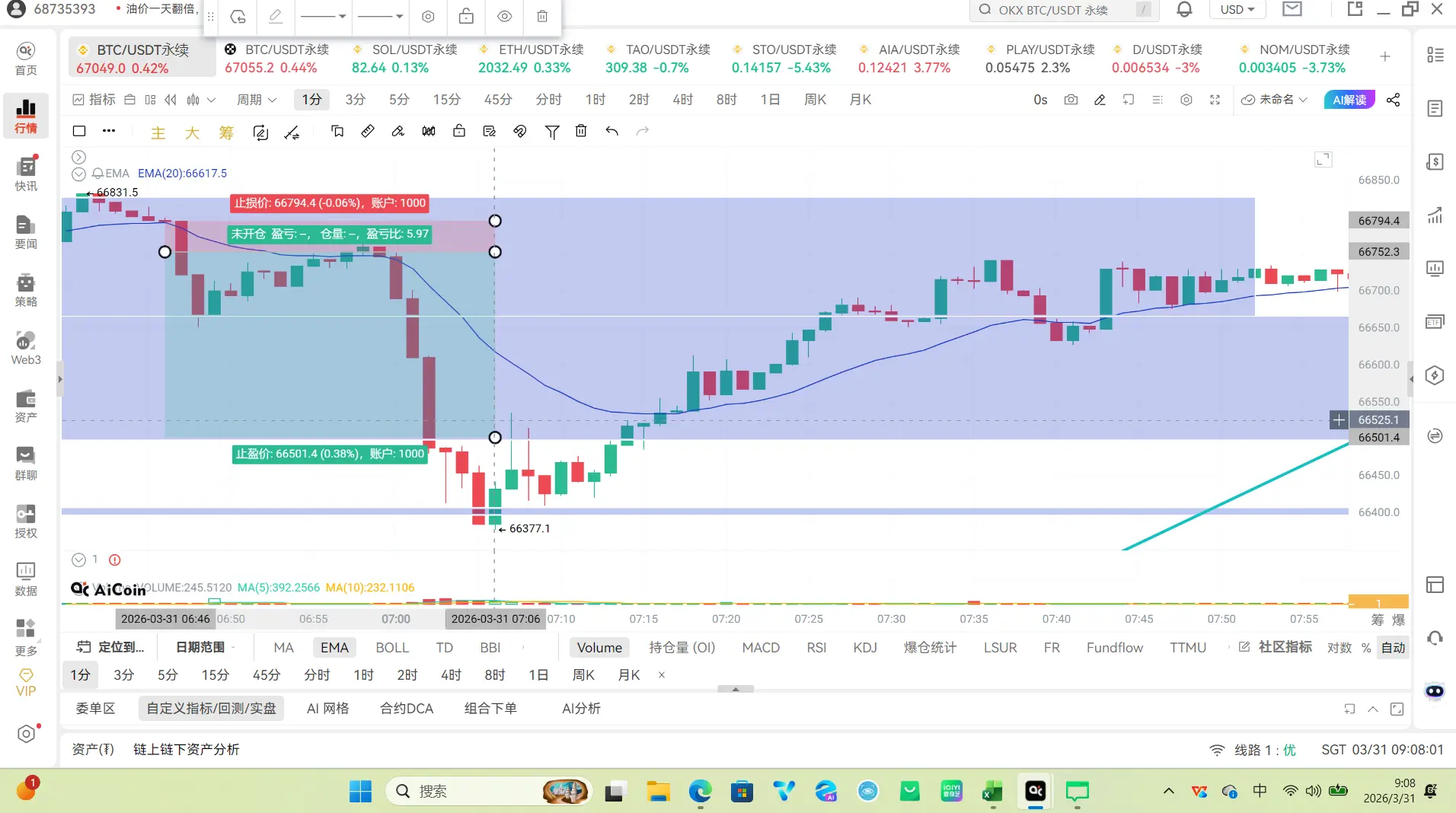The height and width of the screenshot is (813, 1456).
Task: Open the 群聊 group chat sidebar icon
Action: point(26,463)
